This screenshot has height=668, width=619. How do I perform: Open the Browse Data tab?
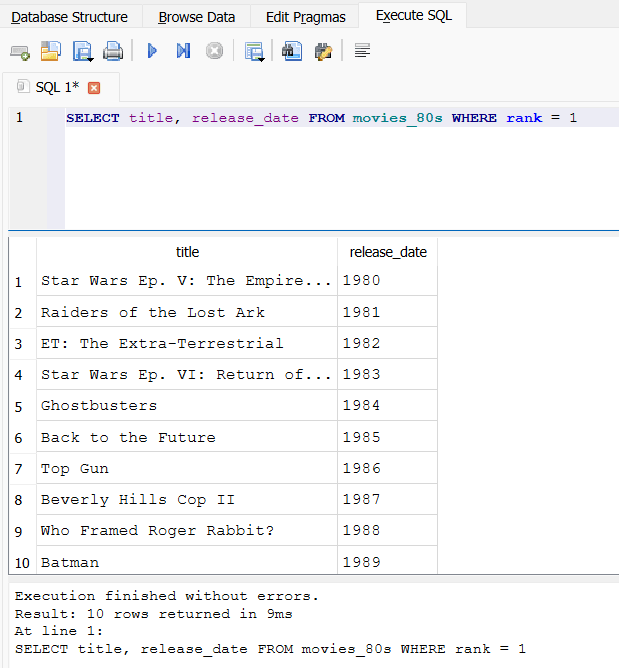click(197, 17)
